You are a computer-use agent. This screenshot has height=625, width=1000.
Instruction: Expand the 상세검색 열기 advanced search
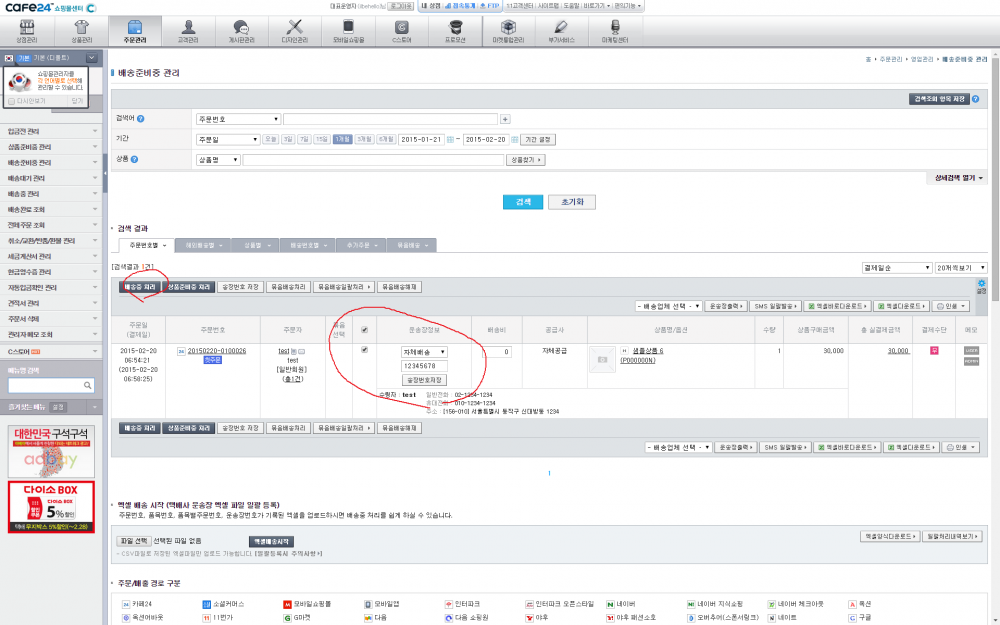(959, 178)
